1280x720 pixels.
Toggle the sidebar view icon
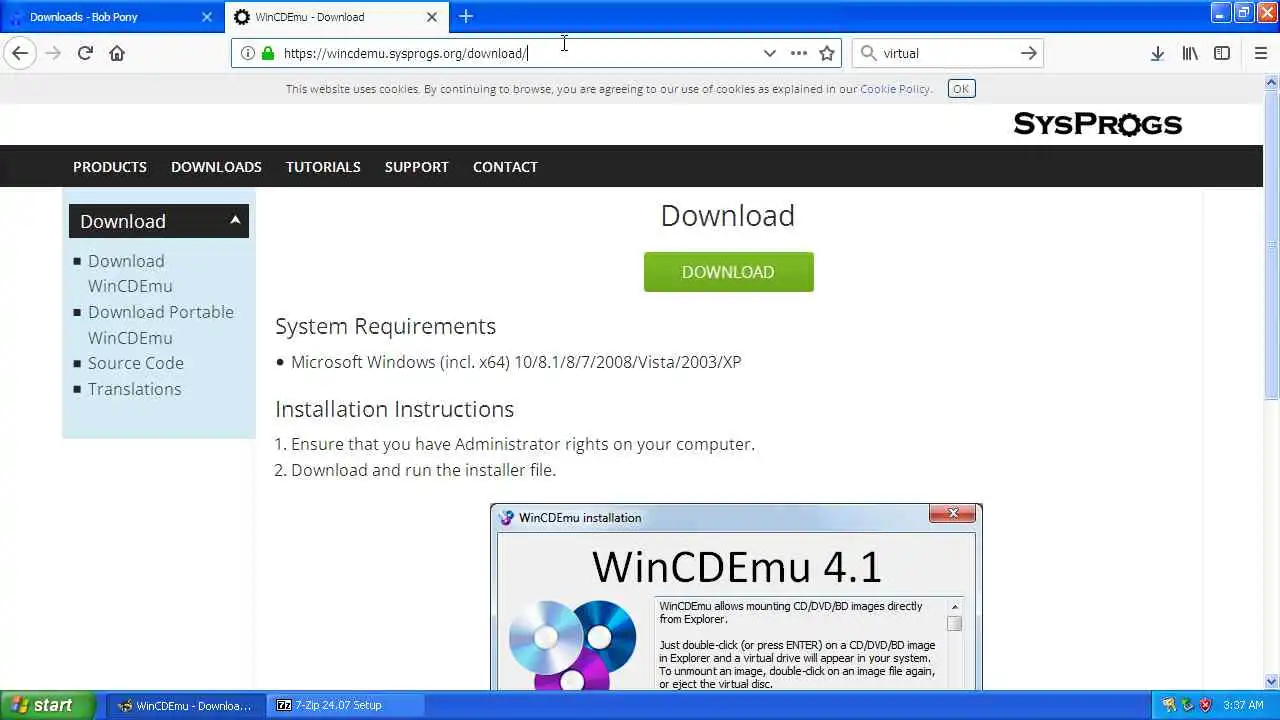tap(1222, 53)
